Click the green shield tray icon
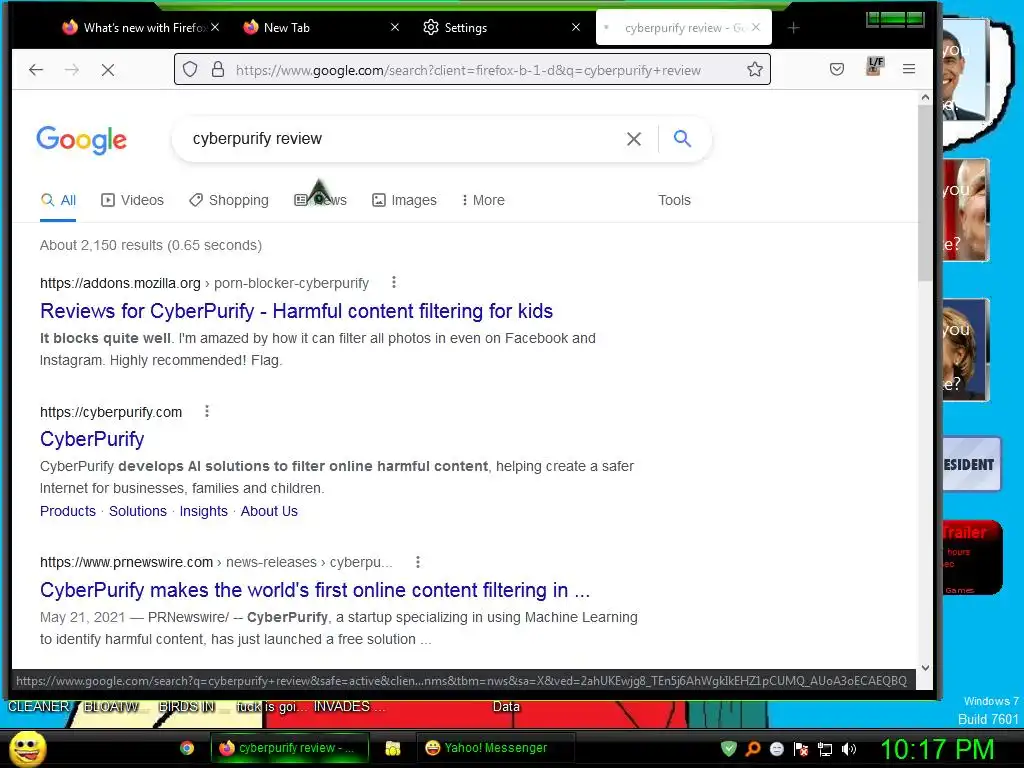Image resolution: width=1024 pixels, height=768 pixels. 729,748
